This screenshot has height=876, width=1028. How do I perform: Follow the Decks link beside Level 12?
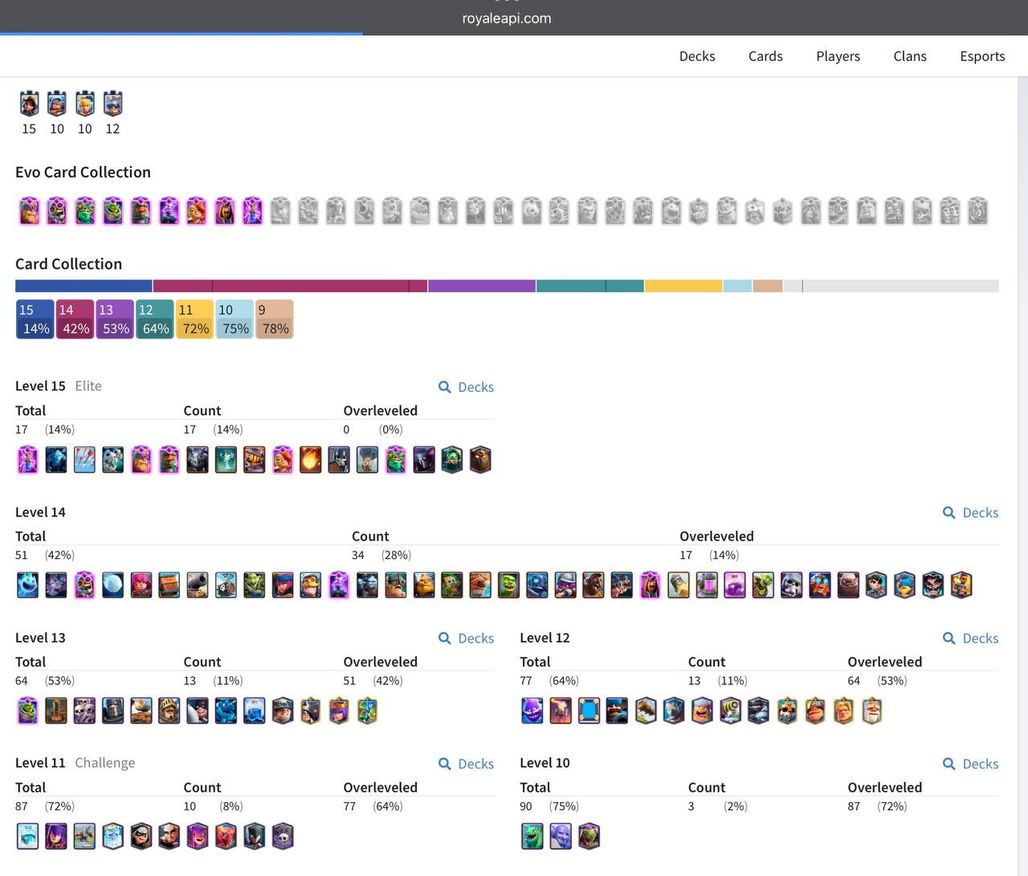click(x=970, y=638)
